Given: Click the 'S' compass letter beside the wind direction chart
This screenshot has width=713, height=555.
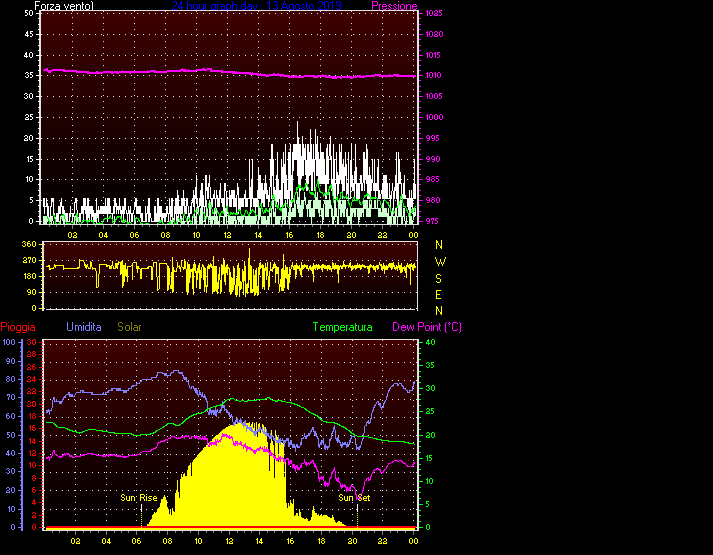Looking at the screenshot, I should (438, 279).
